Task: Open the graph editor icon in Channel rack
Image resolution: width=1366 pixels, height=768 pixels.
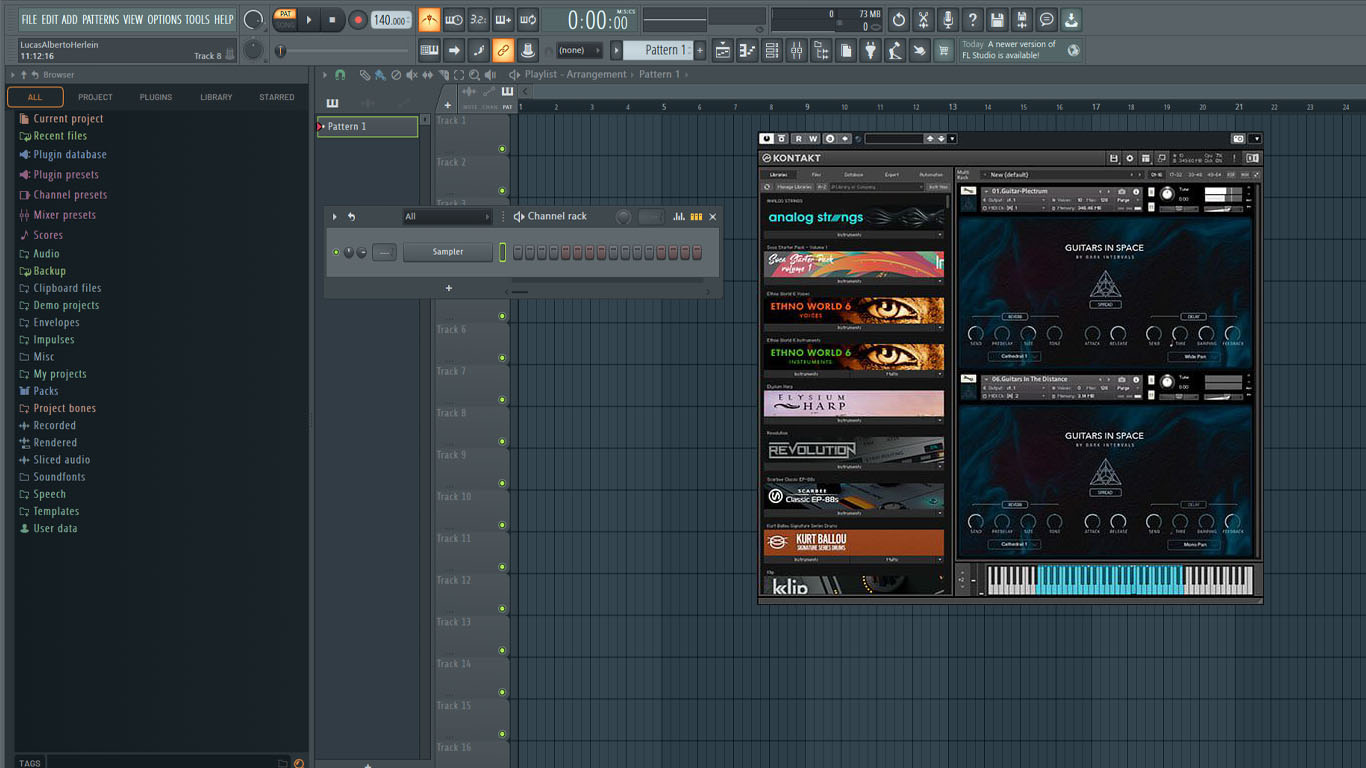Action: click(x=679, y=216)
